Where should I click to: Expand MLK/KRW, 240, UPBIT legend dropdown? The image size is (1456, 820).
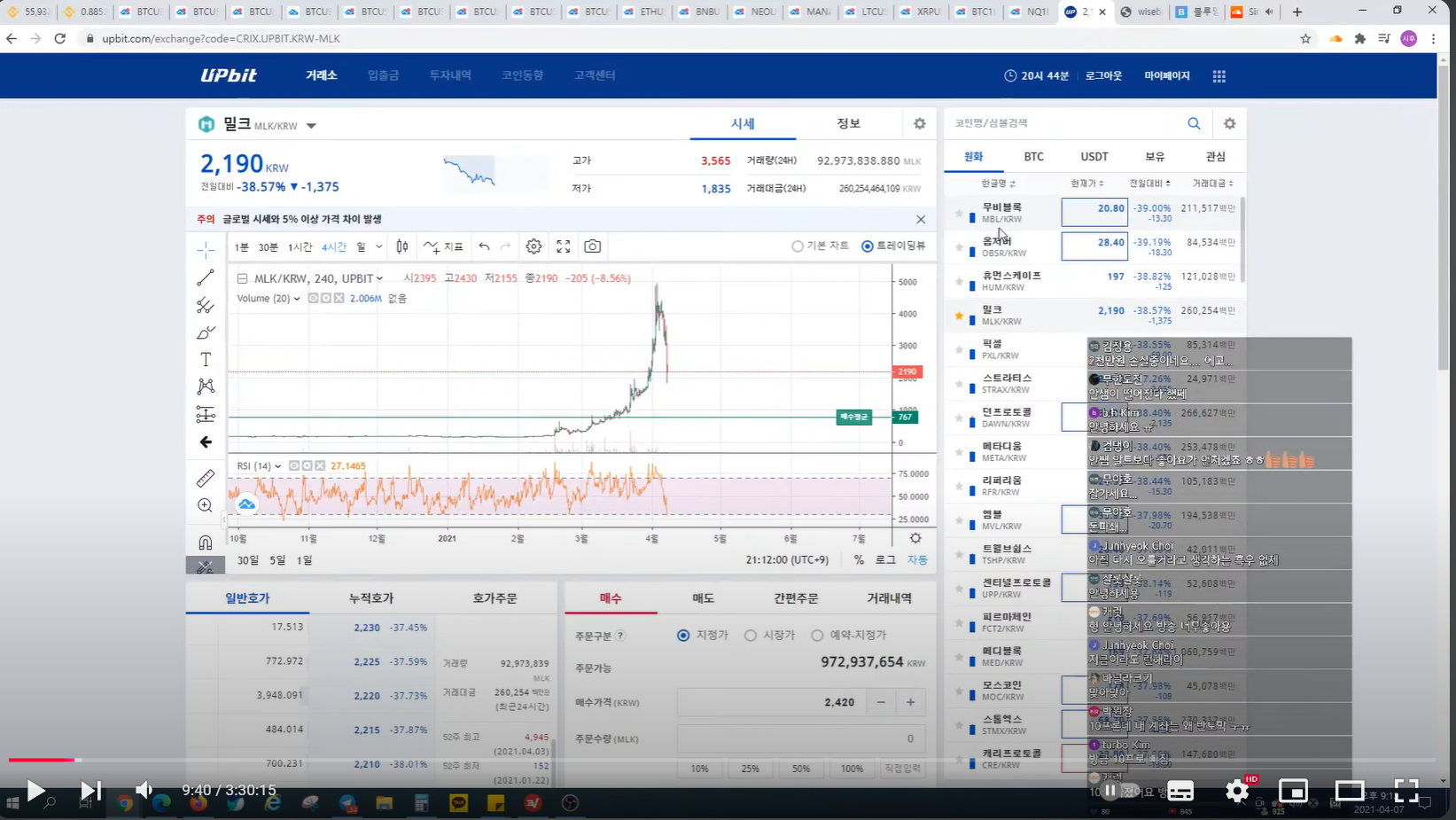point(379,278)
